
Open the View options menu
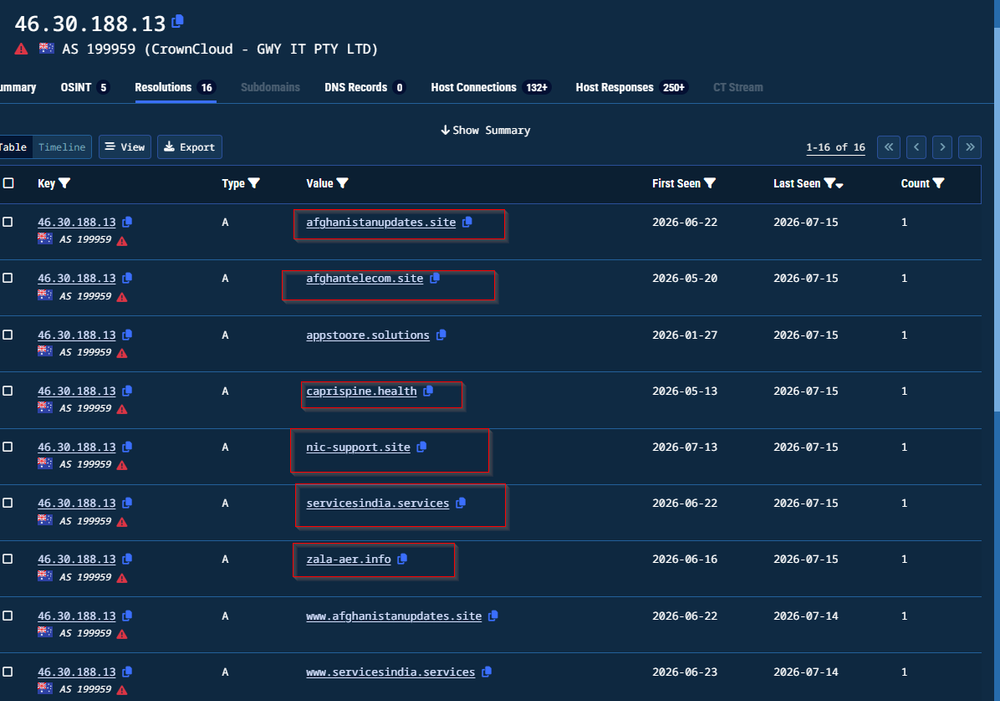[125, 147]
